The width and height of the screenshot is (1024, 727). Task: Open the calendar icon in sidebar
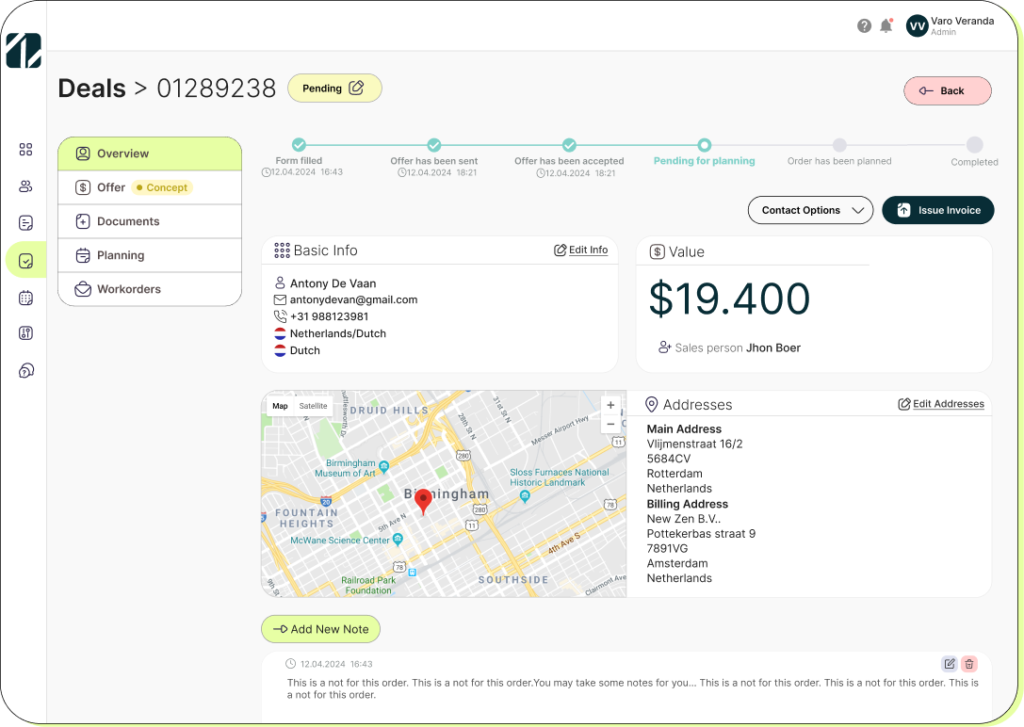pyautogui.click(x=26, y=297)
